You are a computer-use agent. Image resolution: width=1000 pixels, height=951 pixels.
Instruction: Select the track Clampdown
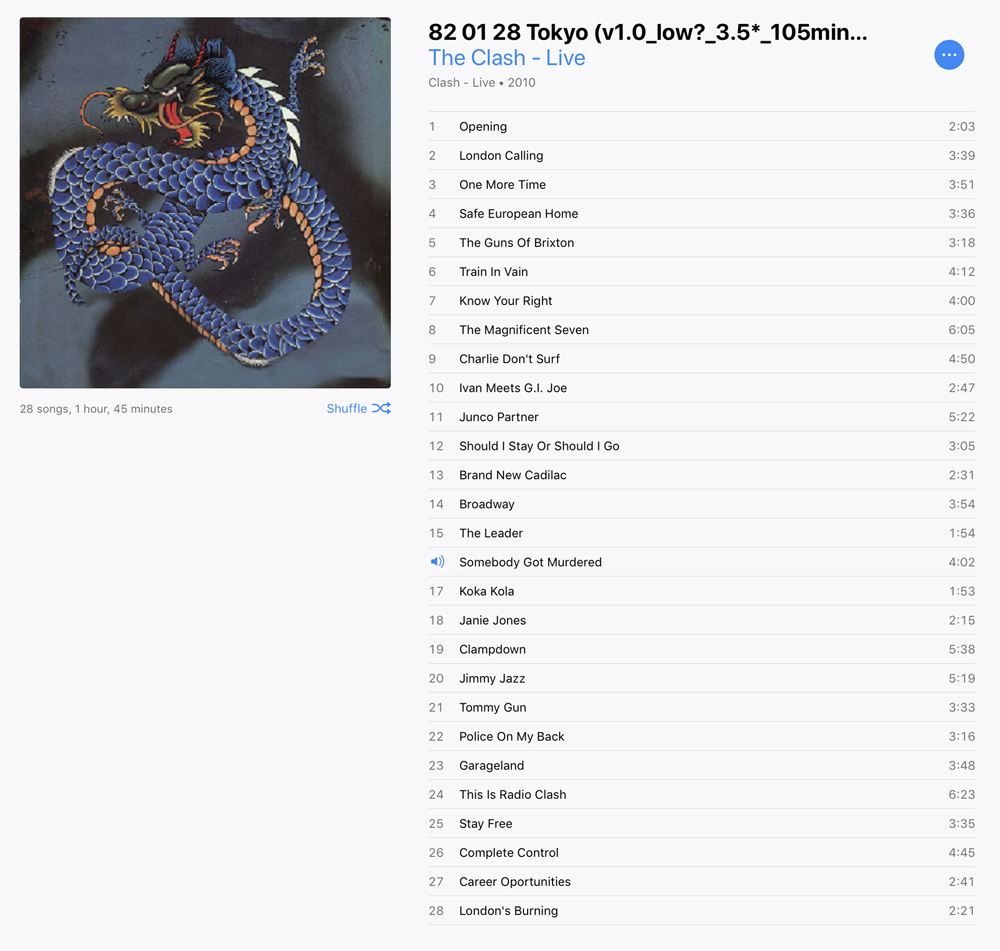point(702,649)
